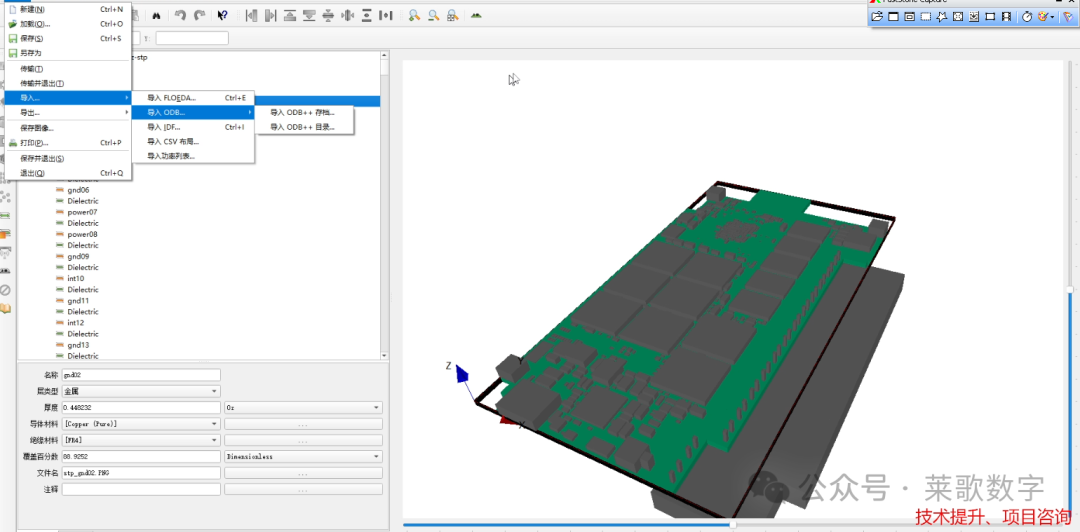
Task: Click capture scrolling window icon in FastStone
Action: (x=974, y=17)
